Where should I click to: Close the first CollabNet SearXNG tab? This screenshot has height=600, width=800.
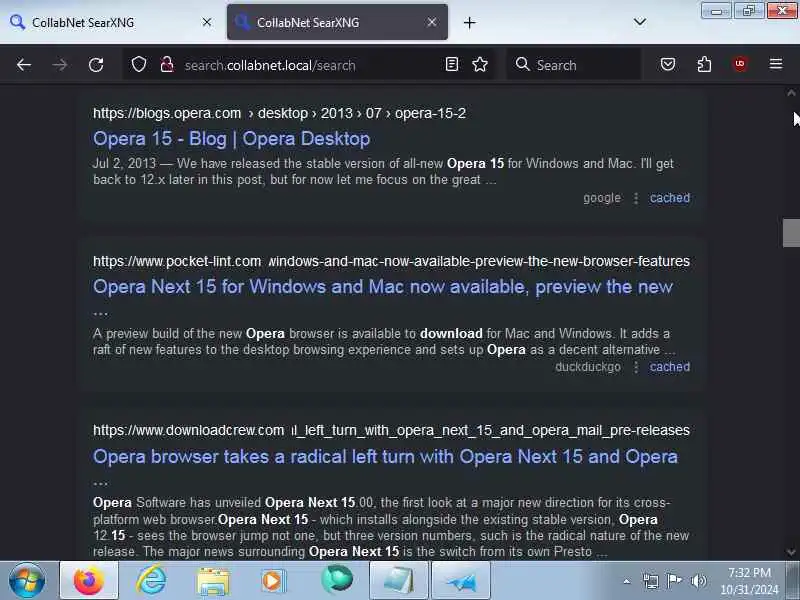[x=207, y=22]
